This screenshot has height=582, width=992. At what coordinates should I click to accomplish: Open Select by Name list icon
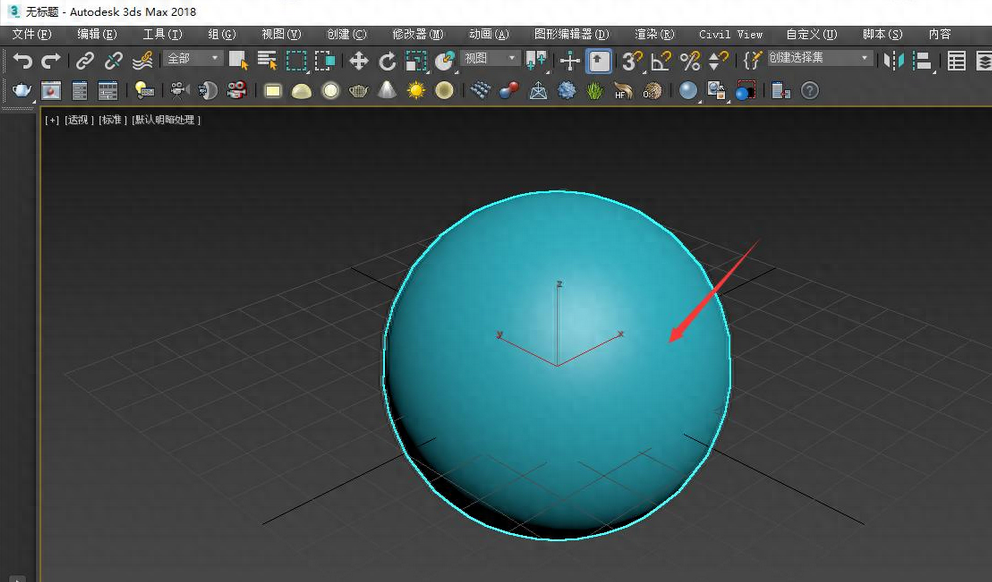(267, 61)
